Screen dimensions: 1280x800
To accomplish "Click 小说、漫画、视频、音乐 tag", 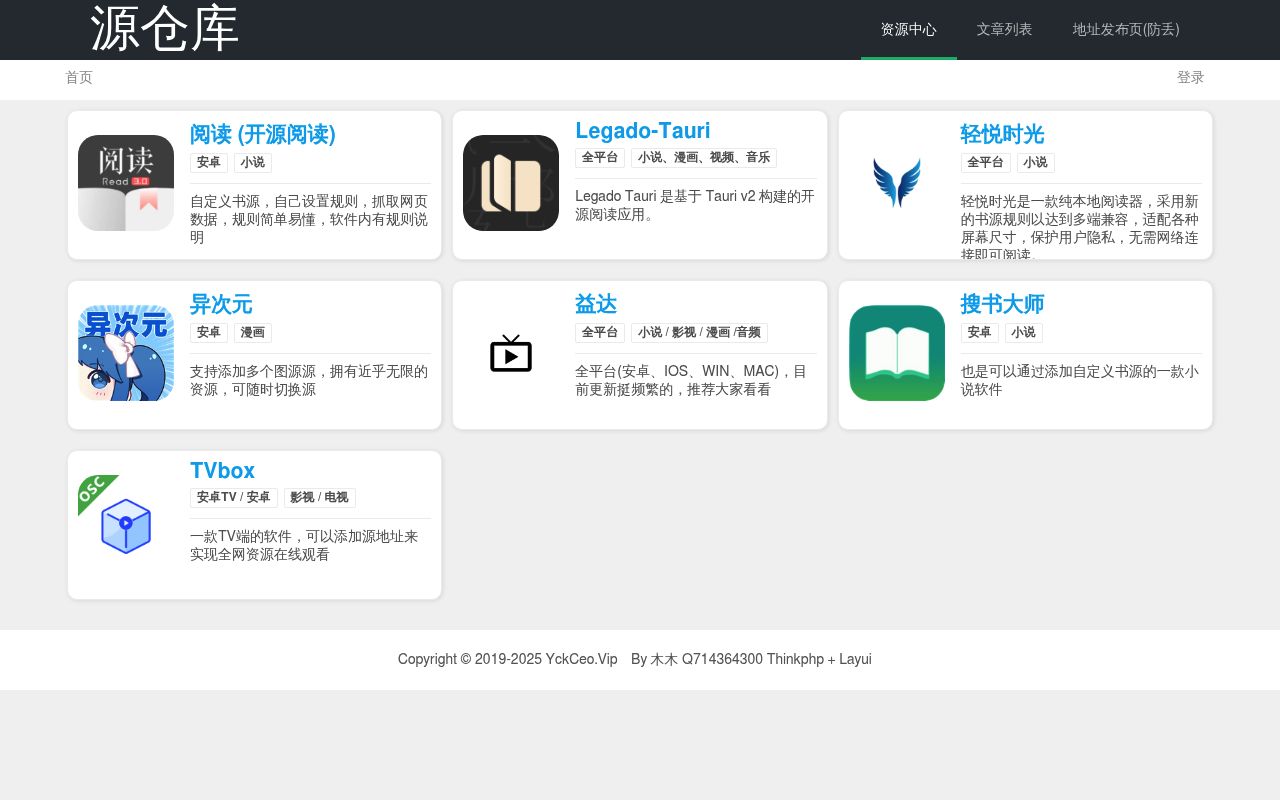I will tap(704, 158).
